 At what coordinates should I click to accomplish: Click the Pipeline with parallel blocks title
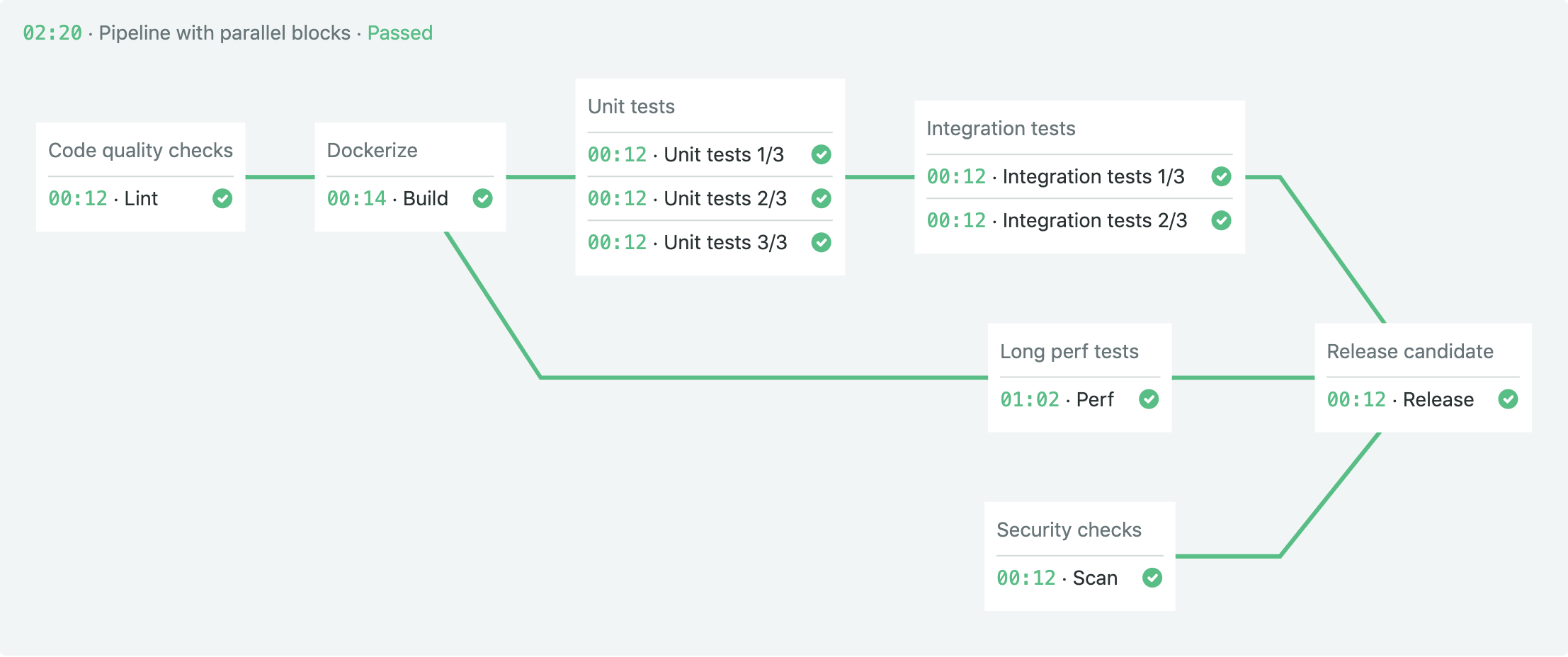[225, 33]
